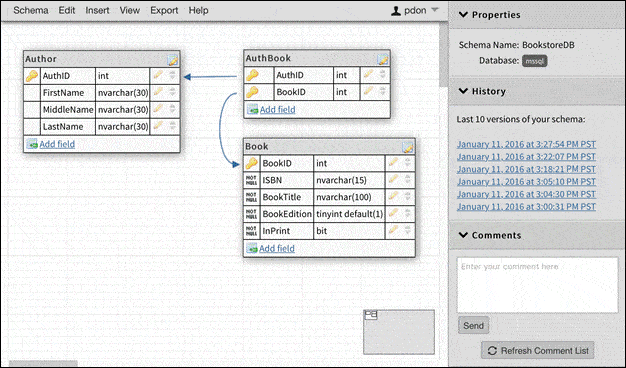
Task: Open the Insert menu
Action: (x=97, y=10)
